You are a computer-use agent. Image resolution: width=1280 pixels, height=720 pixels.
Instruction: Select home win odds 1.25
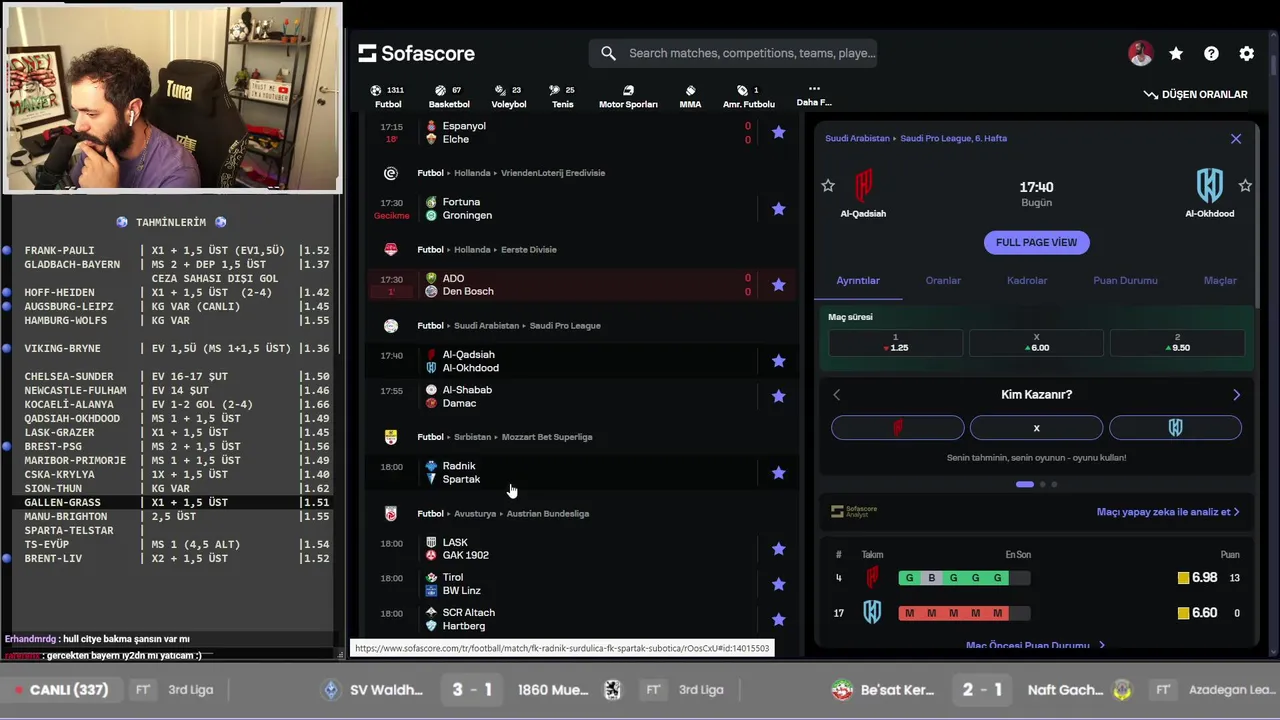pyautogui.click(x=895, y=343)
